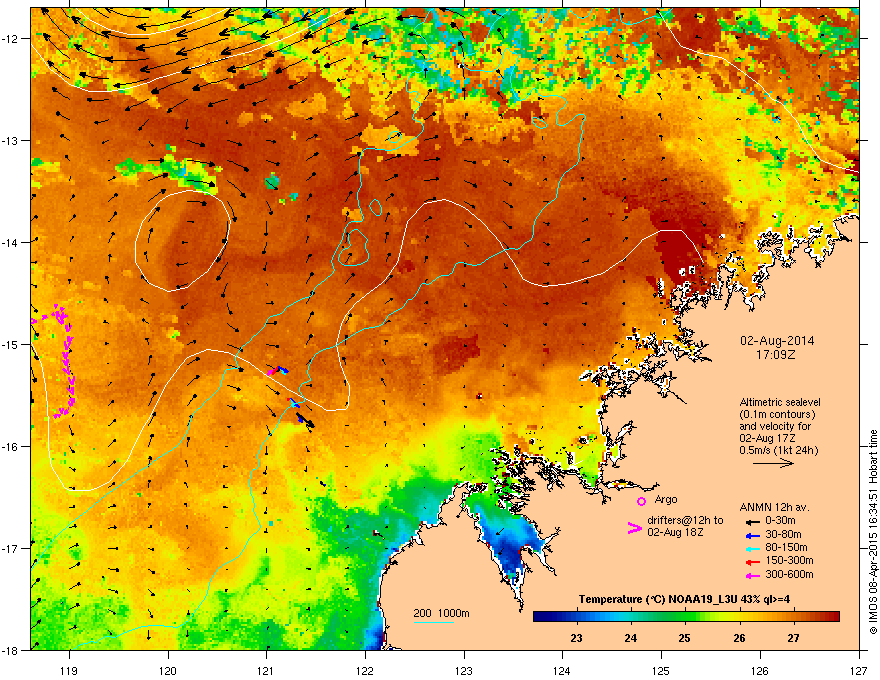
Task: Click the longitude axis label 124
Action: (x=562, y=670)
